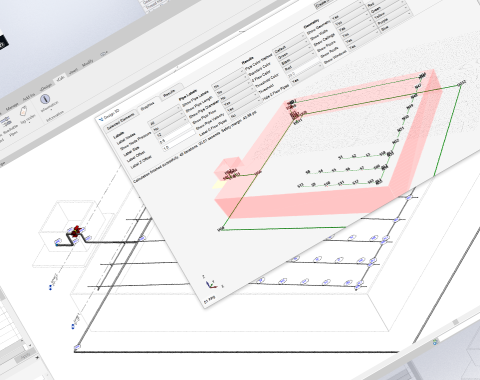This screenshot has width=480, height=380.
Task: Click the Information dropdown arrow in the ribbon
Action: (51, 110)
